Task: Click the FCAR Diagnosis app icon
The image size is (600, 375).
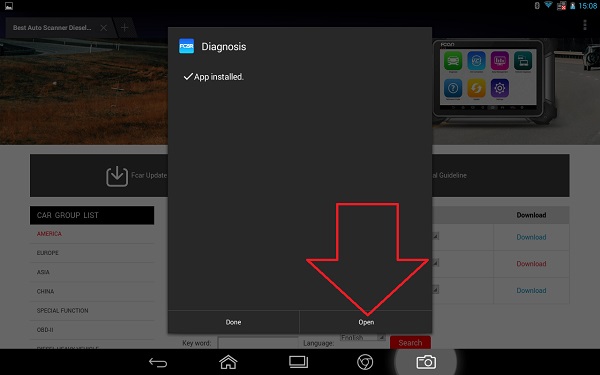Action: pyautogui.click(x=187, y=46)
